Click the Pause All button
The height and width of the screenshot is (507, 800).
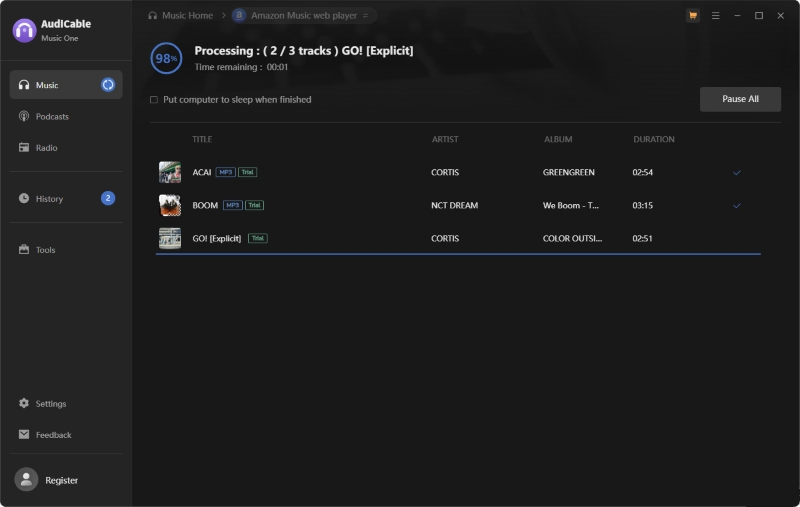[x=740, y=99]
